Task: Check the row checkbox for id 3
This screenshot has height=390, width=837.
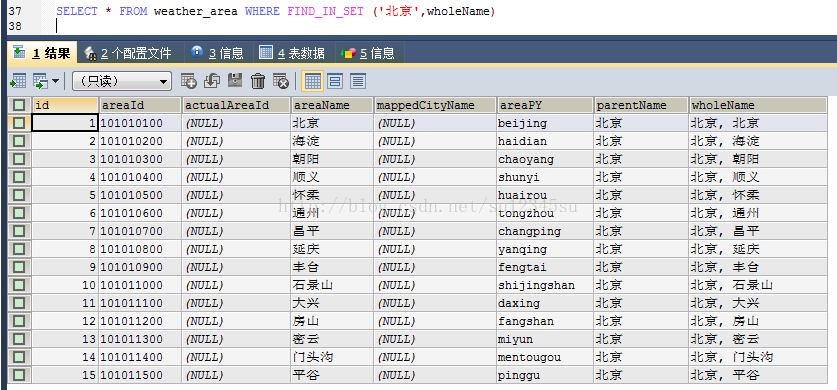Action: click(19, 159)
